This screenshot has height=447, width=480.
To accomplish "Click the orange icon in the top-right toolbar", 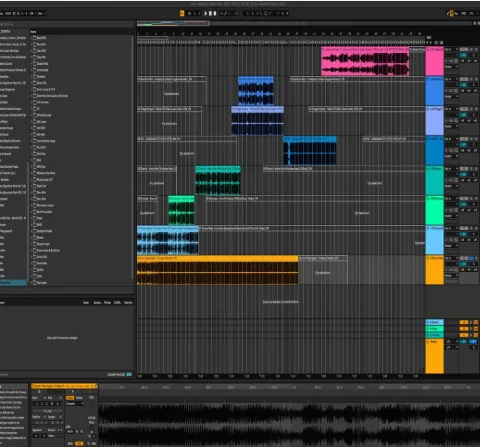I will (x=452, y=13).
